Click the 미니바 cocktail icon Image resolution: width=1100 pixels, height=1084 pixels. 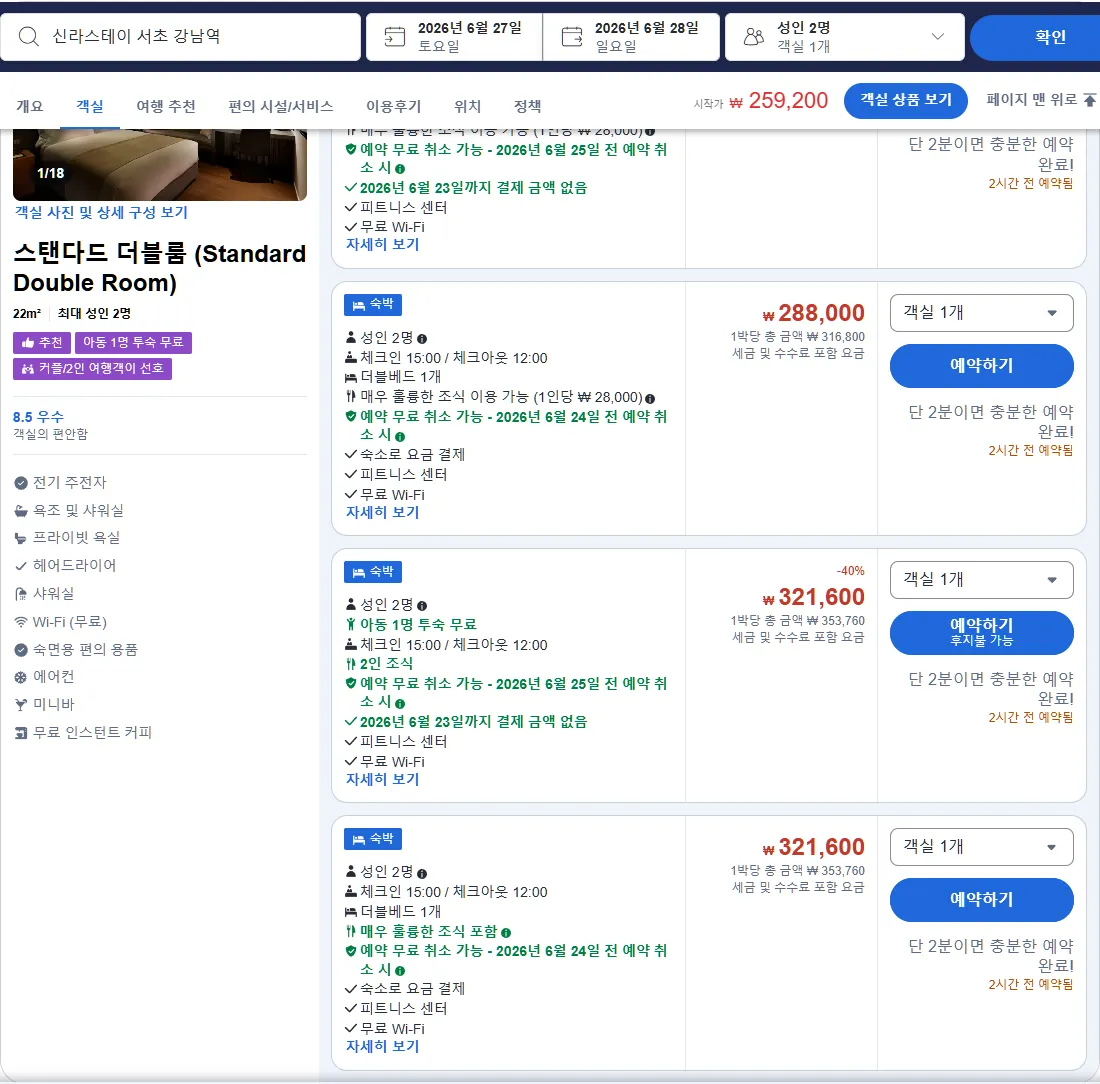pos(21,704)
